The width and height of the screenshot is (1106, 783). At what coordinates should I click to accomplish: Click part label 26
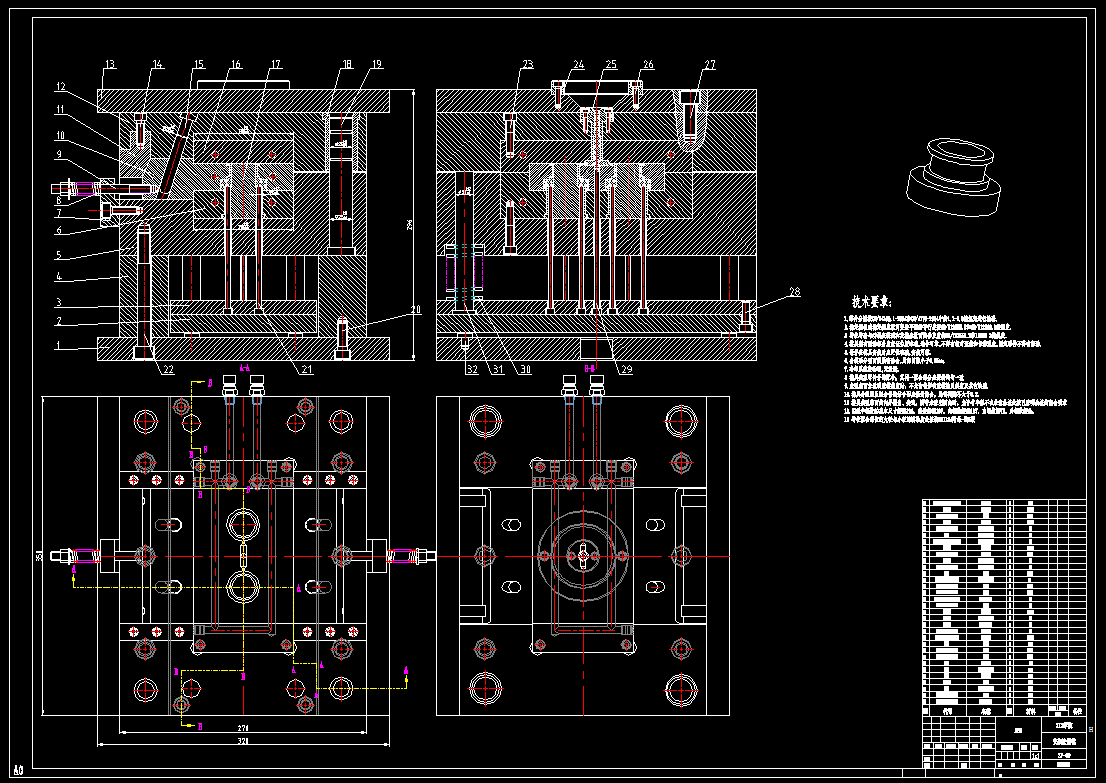coord(648,64)
